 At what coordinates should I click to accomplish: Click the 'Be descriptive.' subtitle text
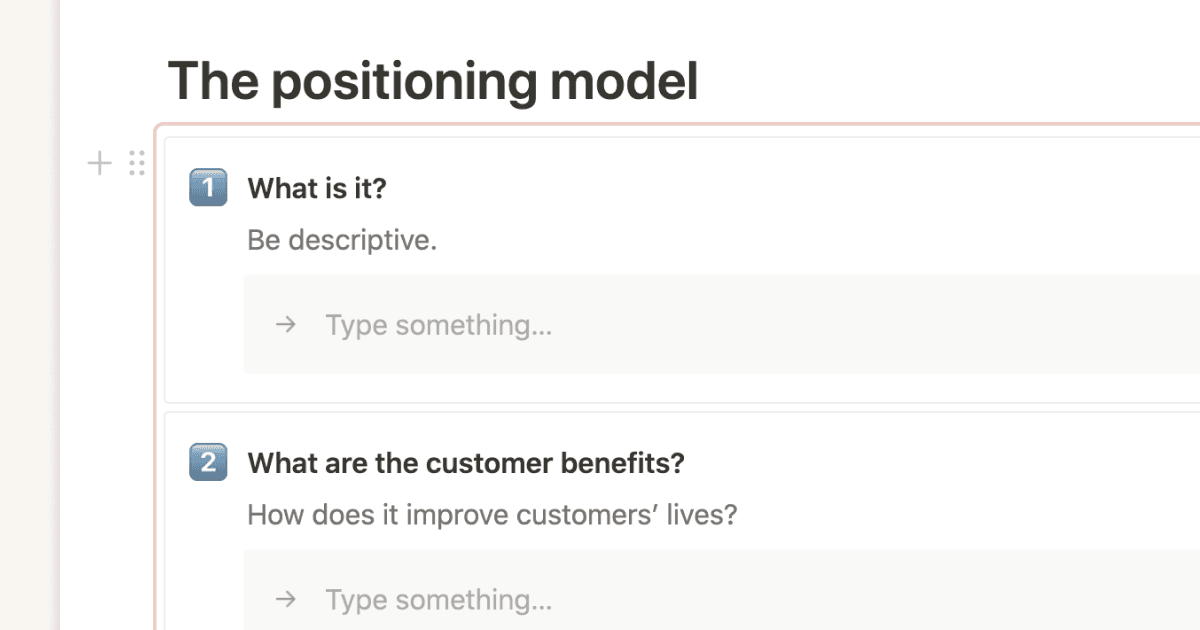point(342,241)
